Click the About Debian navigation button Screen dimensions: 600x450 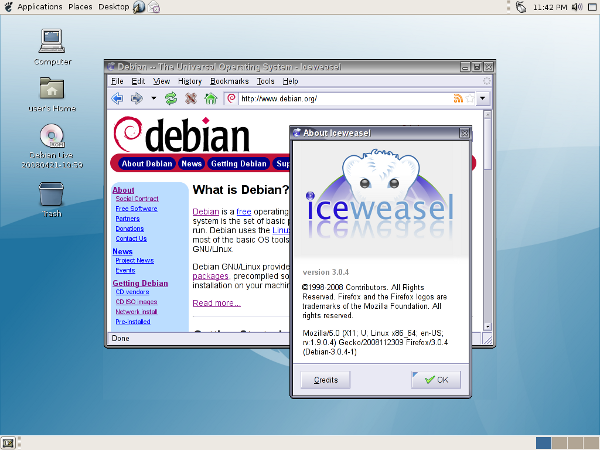[x=146, y=163]
